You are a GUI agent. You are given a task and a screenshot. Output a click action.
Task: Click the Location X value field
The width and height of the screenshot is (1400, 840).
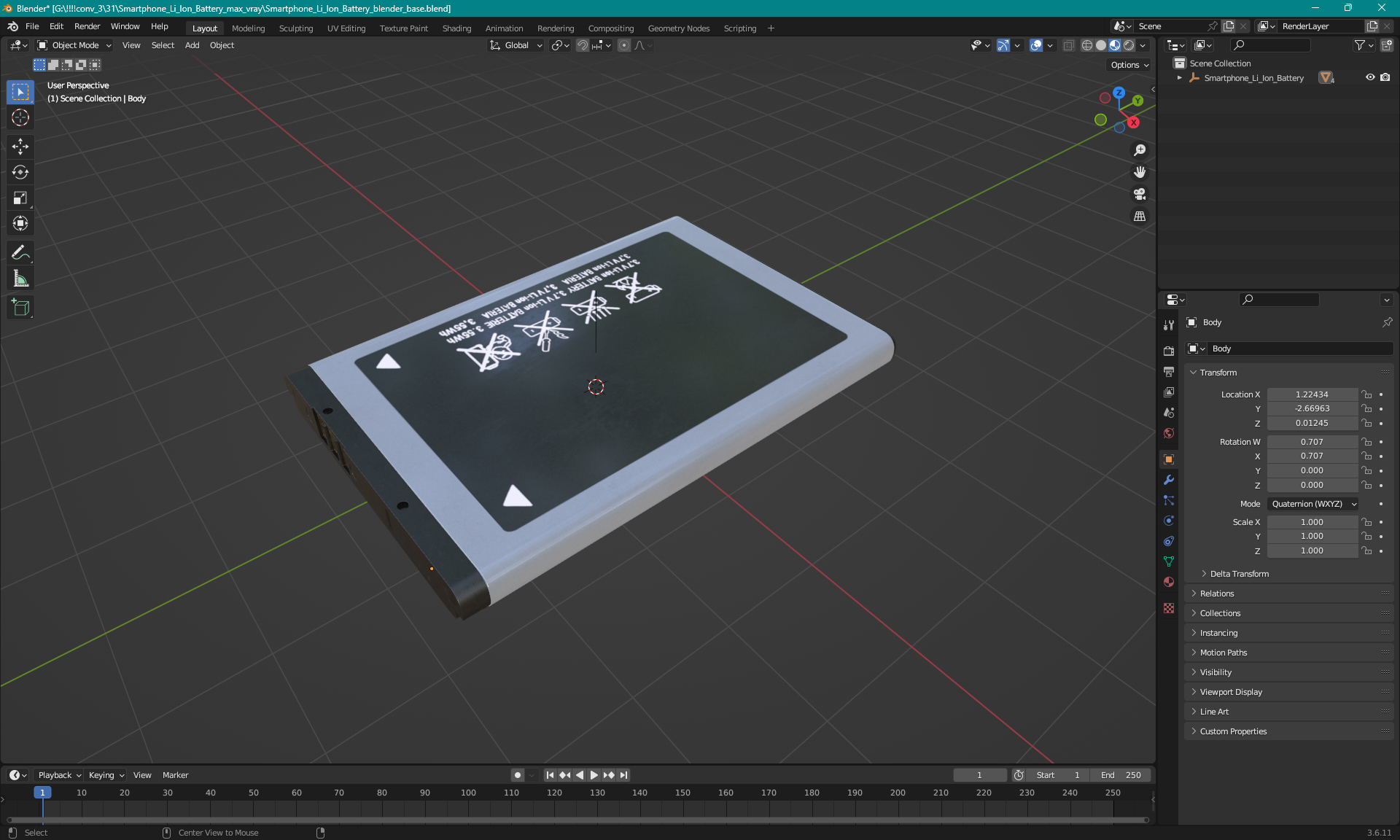[x=1312, y=394]
